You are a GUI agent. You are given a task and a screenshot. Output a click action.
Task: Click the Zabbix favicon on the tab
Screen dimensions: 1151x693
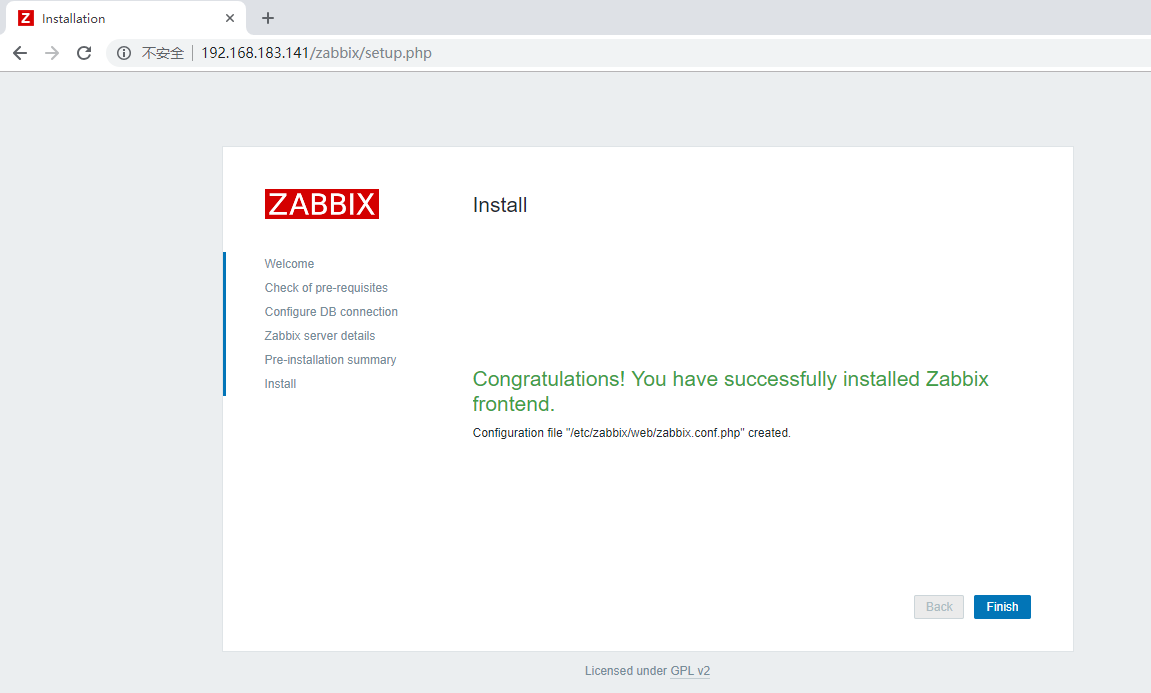(26, 18)
